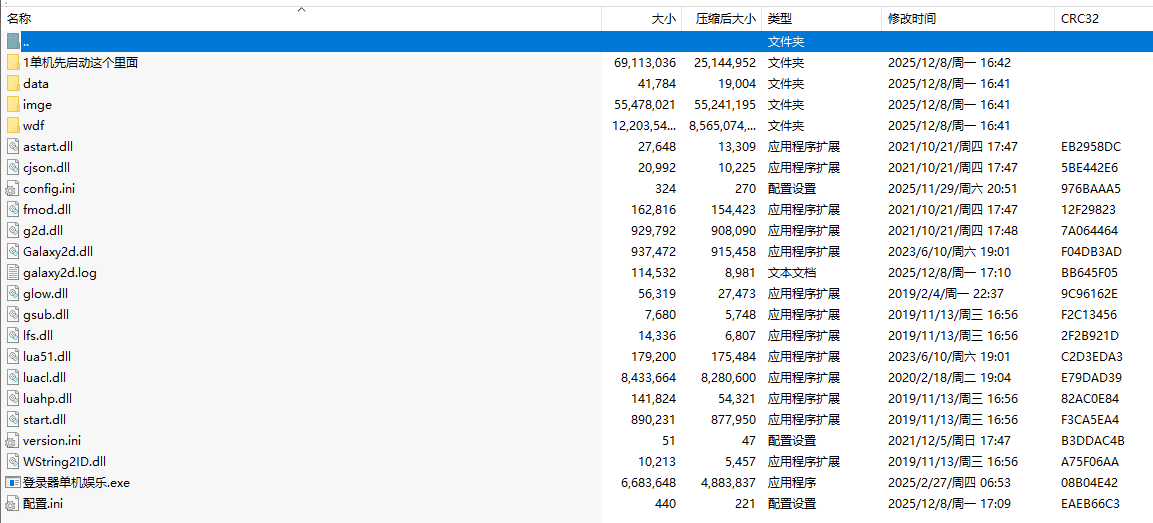Select the data folder icon

click(x=13, y=84)
